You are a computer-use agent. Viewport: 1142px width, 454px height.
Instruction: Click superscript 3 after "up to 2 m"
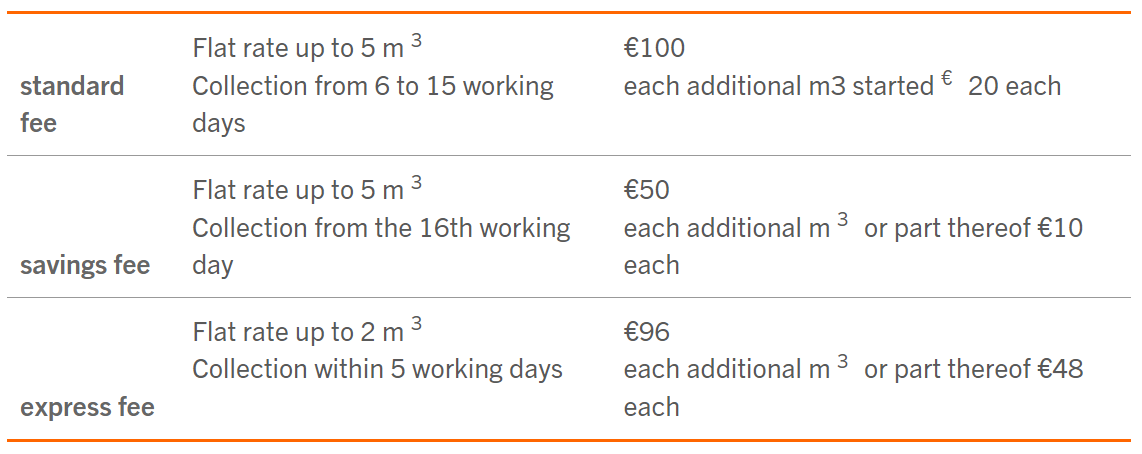(416, 324)
